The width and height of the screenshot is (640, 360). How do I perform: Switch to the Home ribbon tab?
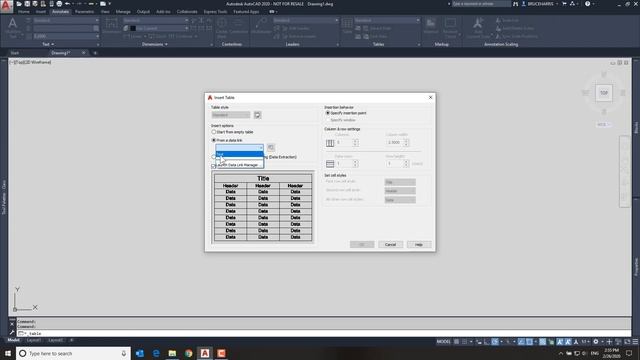(x=24, y=12)
